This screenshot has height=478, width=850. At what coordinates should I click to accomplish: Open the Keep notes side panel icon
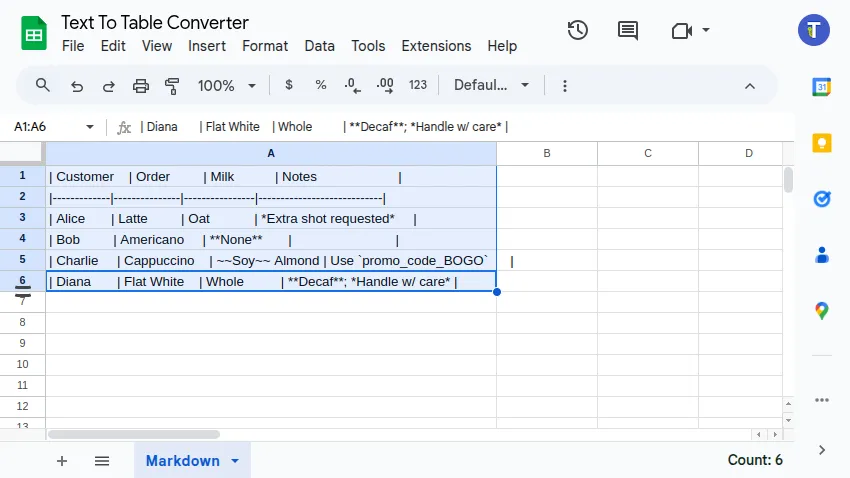[x=822, y=143]
